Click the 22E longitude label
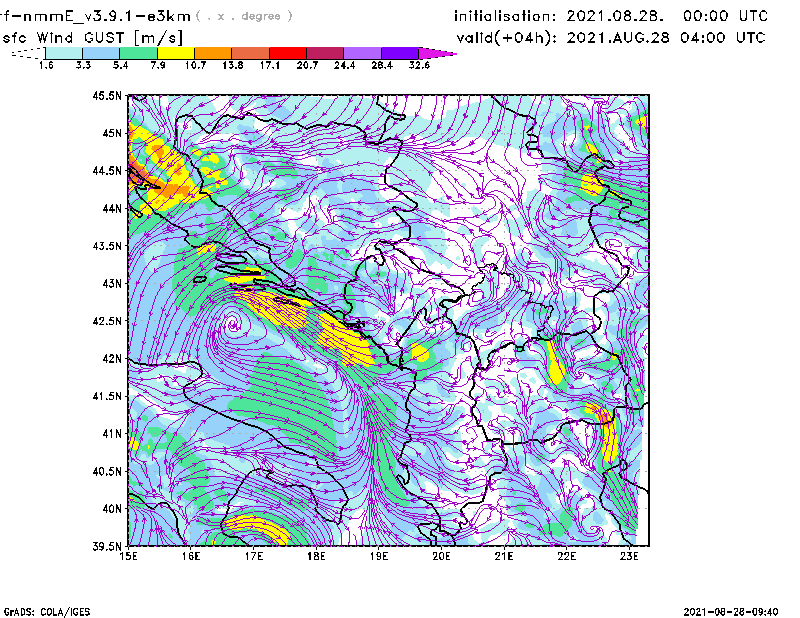The width and height of the screenshot is (800, 618). point(566,556)
